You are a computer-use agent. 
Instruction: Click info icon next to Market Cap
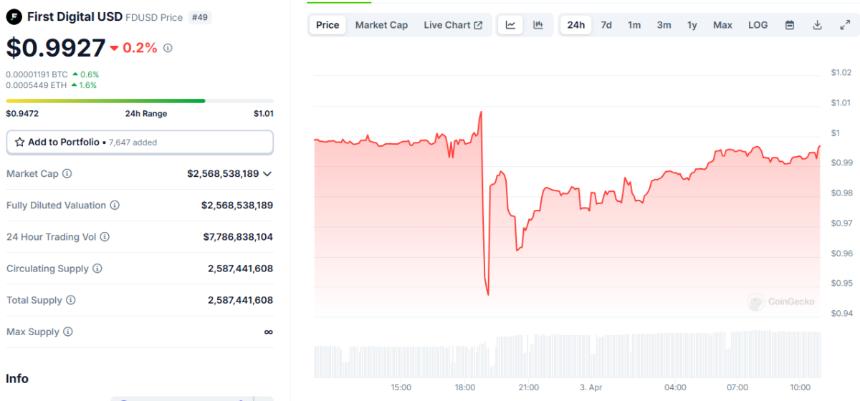click(67, 174)
